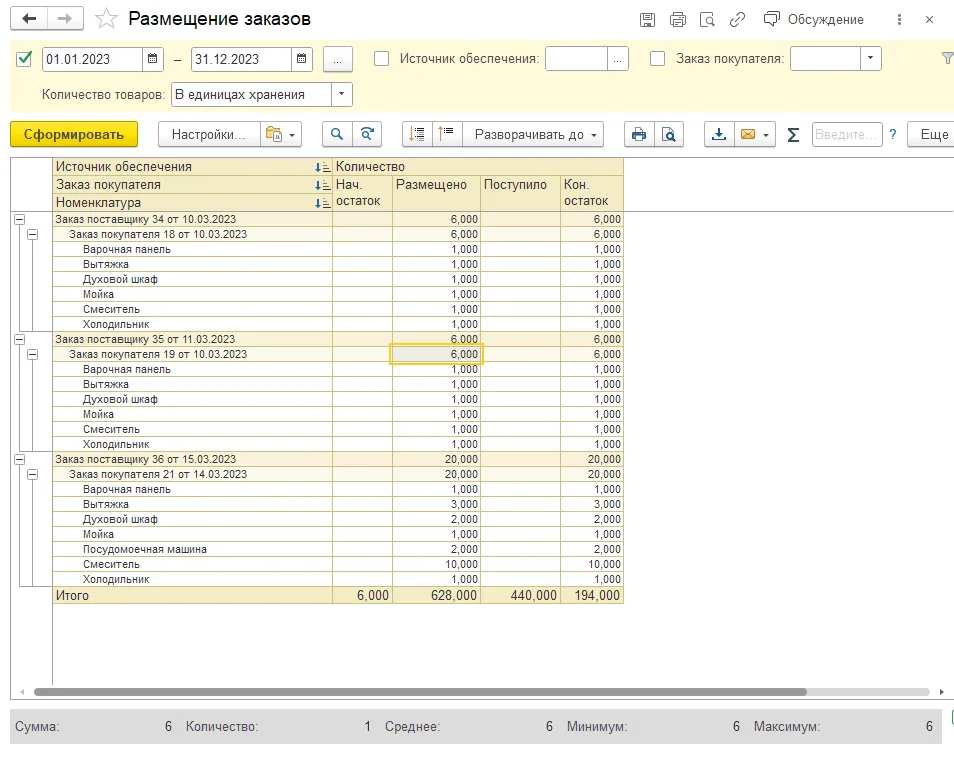This screenshot has width=954, height=757.
Task: Go forward with the right arrow button
Action: click(65, 19)
